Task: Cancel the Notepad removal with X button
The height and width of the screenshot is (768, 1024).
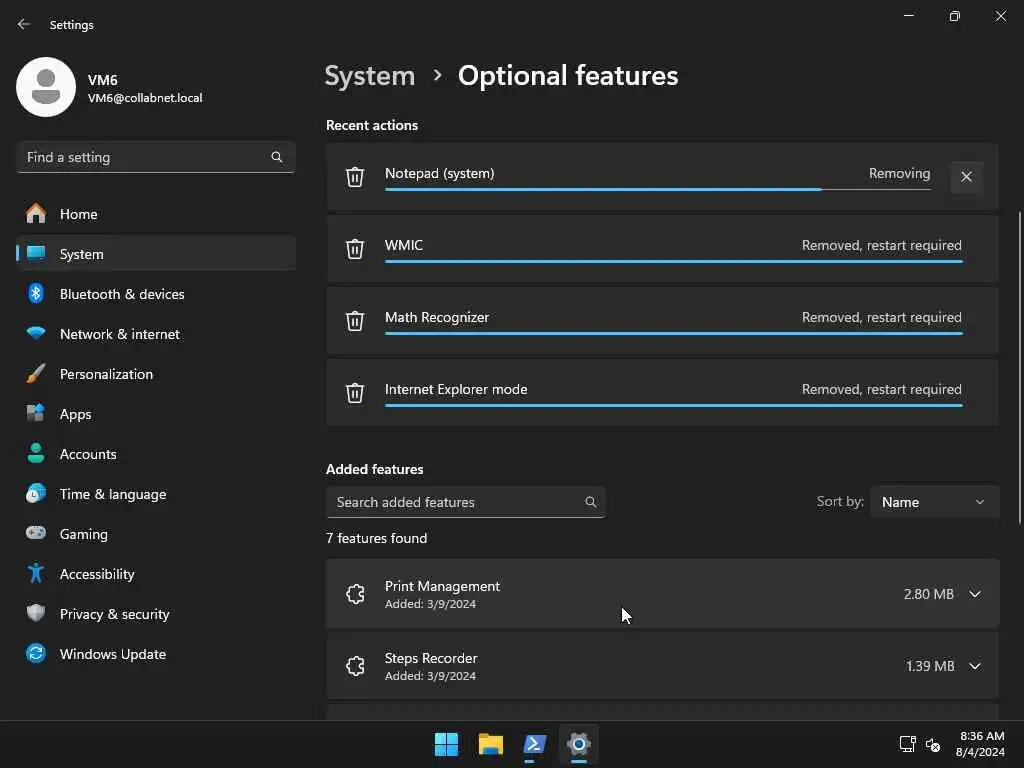Action: click(x=966, y=177)
